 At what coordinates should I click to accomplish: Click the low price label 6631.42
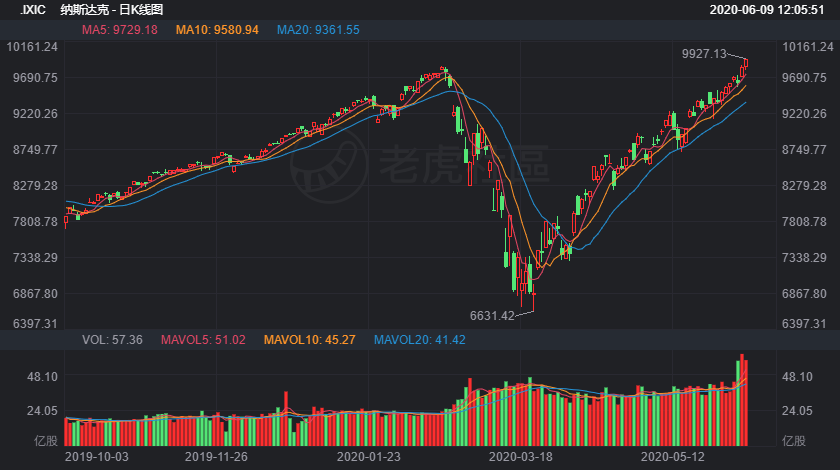(x=492, y=316)
